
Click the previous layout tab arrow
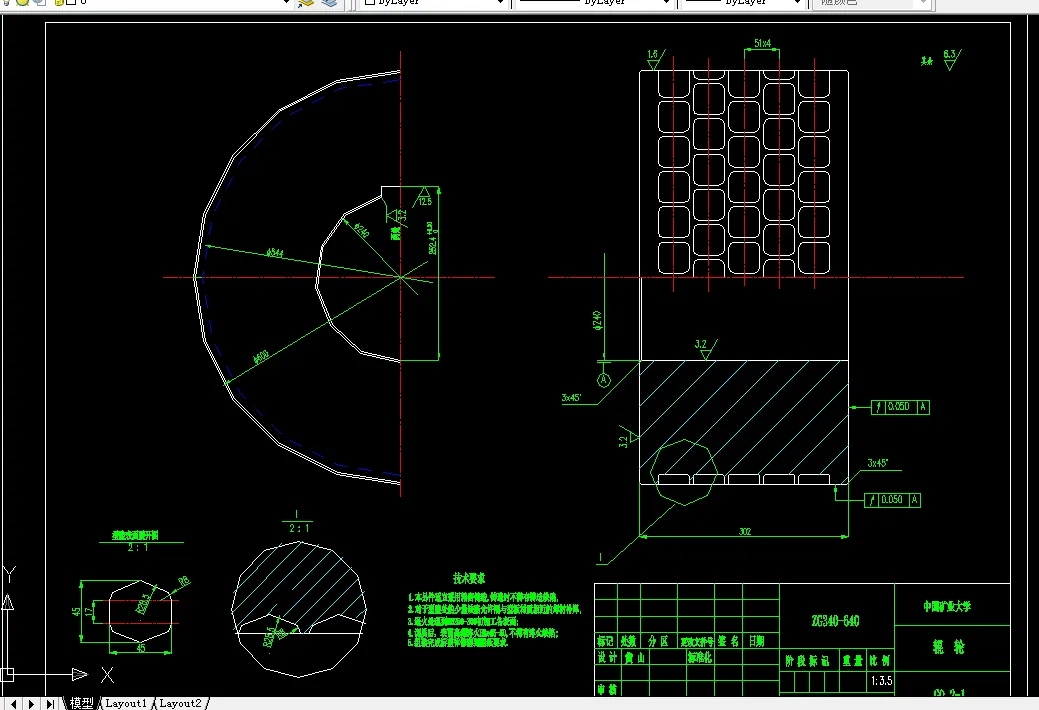pyautogui.click(x=13, y=703)
